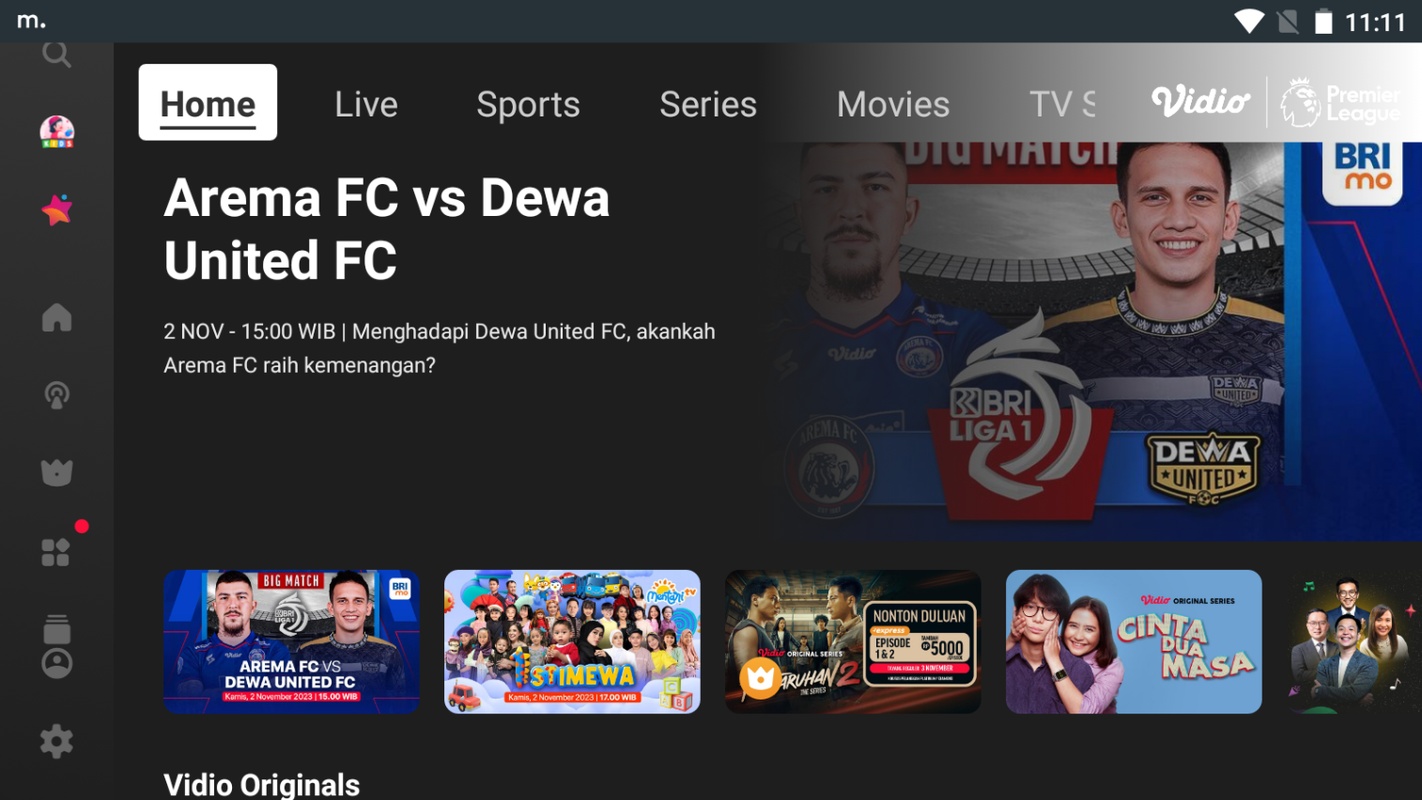Go to Home via house icon
This screenshot has height=800, width=1422.
click(x=57, y=317)
